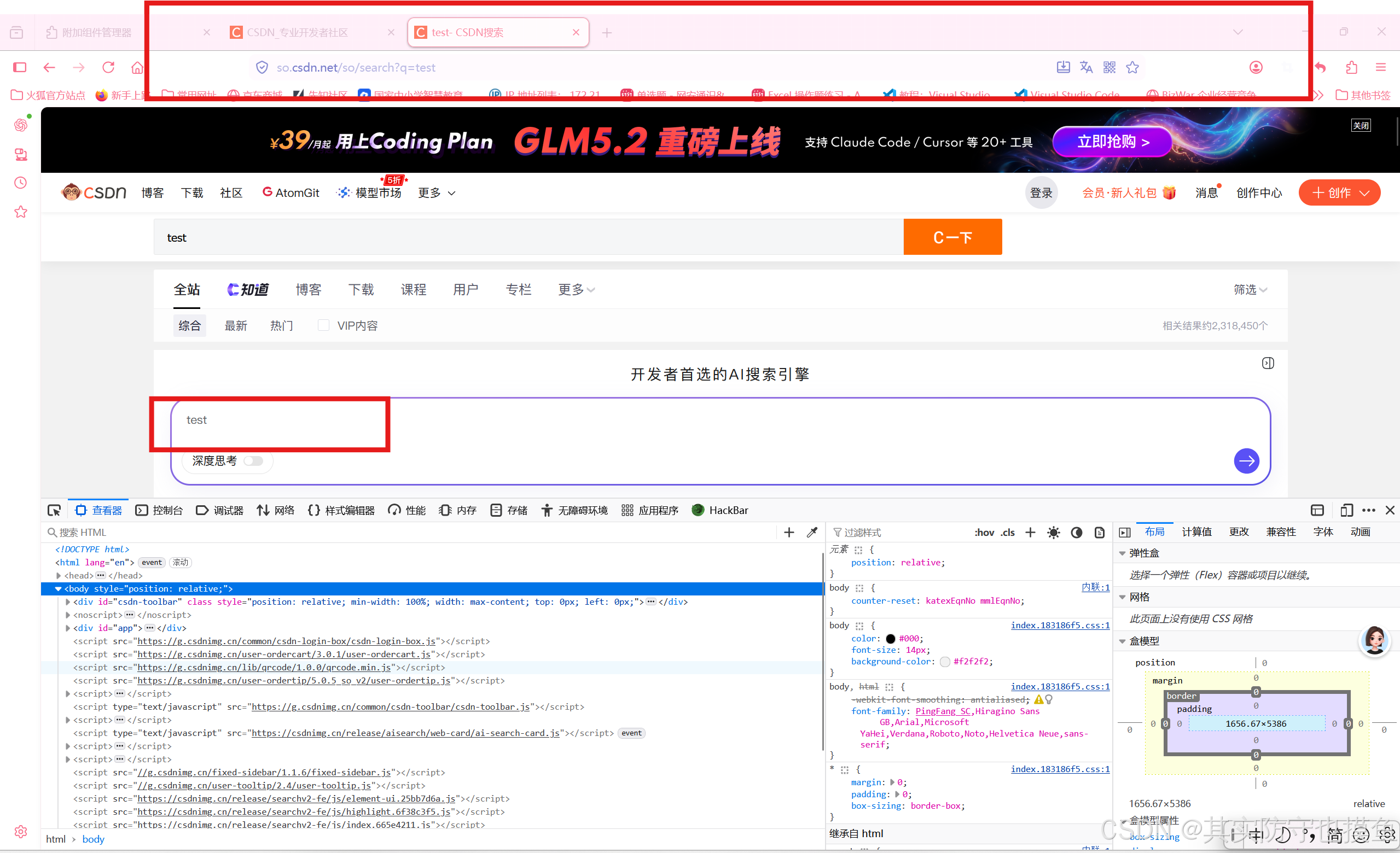This screenshot has height=853, width=1400.
Task: Open the Firefox application menu
Action: tap(1381, 68)
